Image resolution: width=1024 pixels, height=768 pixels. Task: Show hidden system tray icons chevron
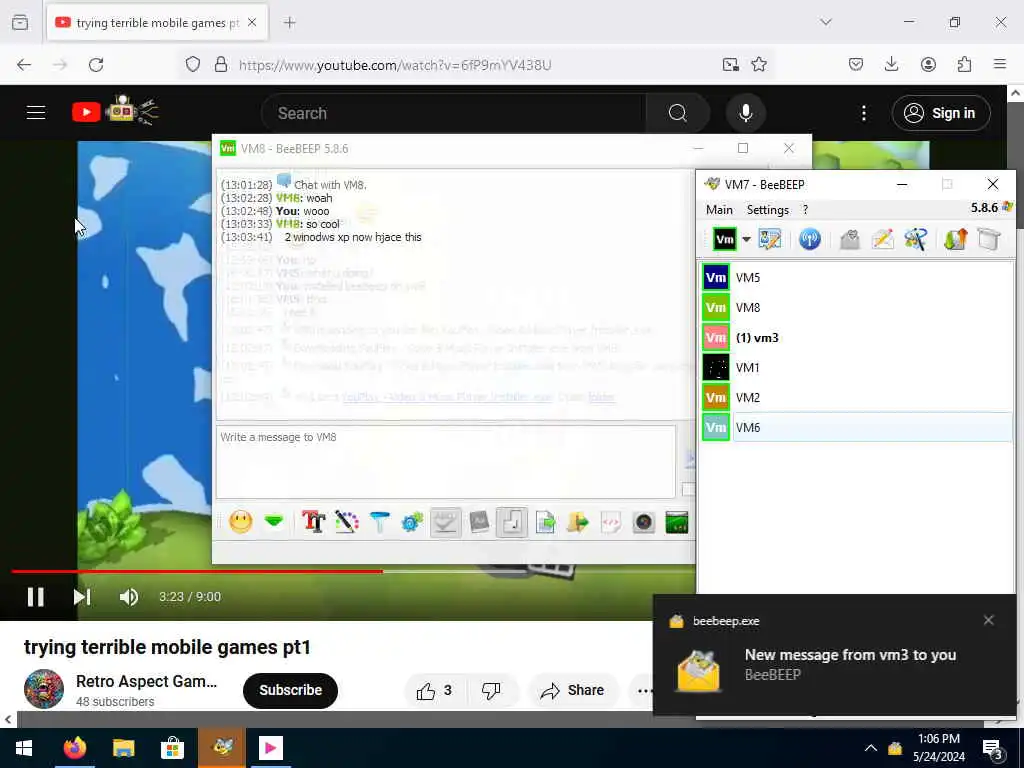pyautogui.click(x=871, y=748)
